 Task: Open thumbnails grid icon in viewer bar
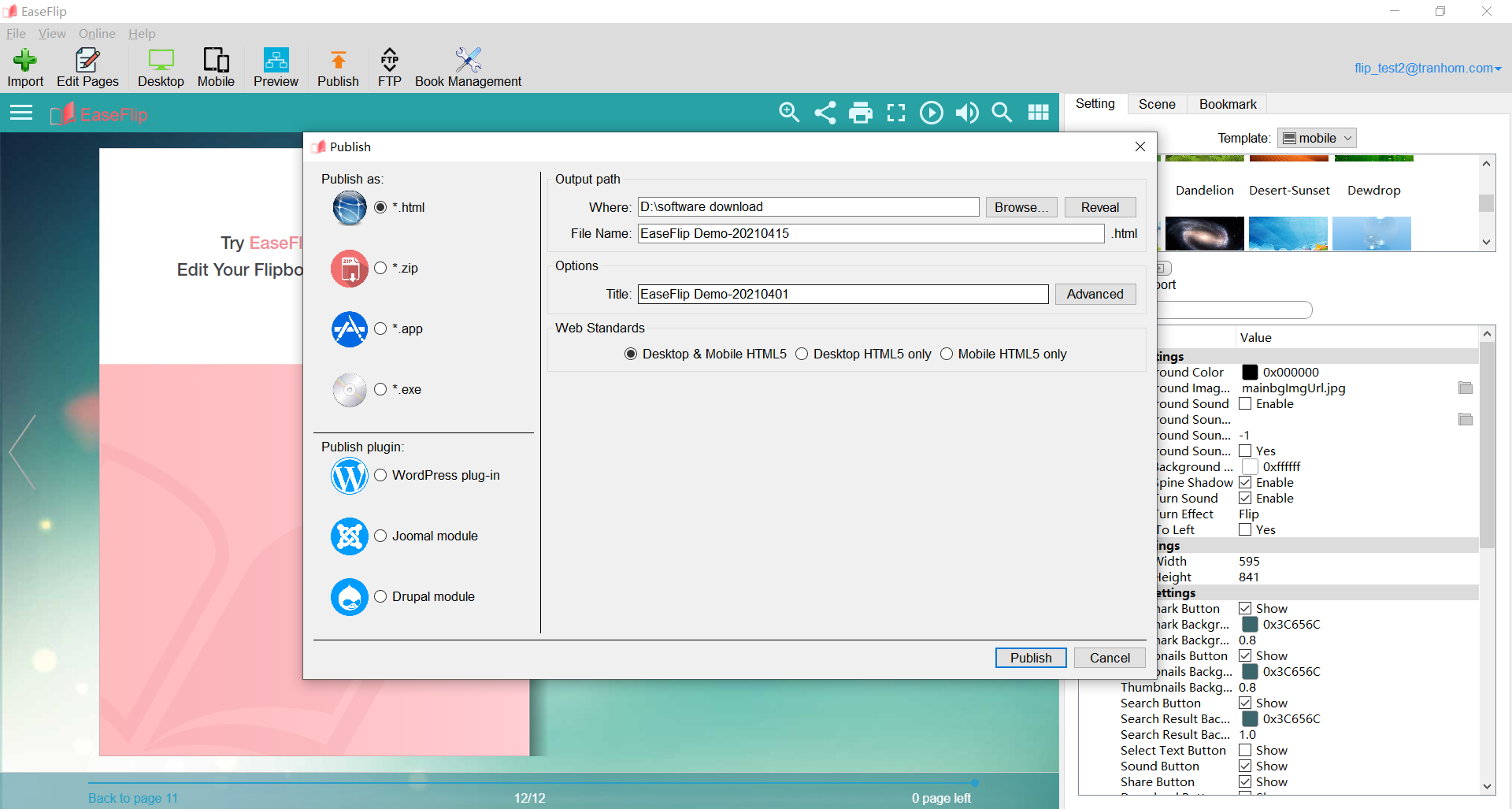[1038, 113]
